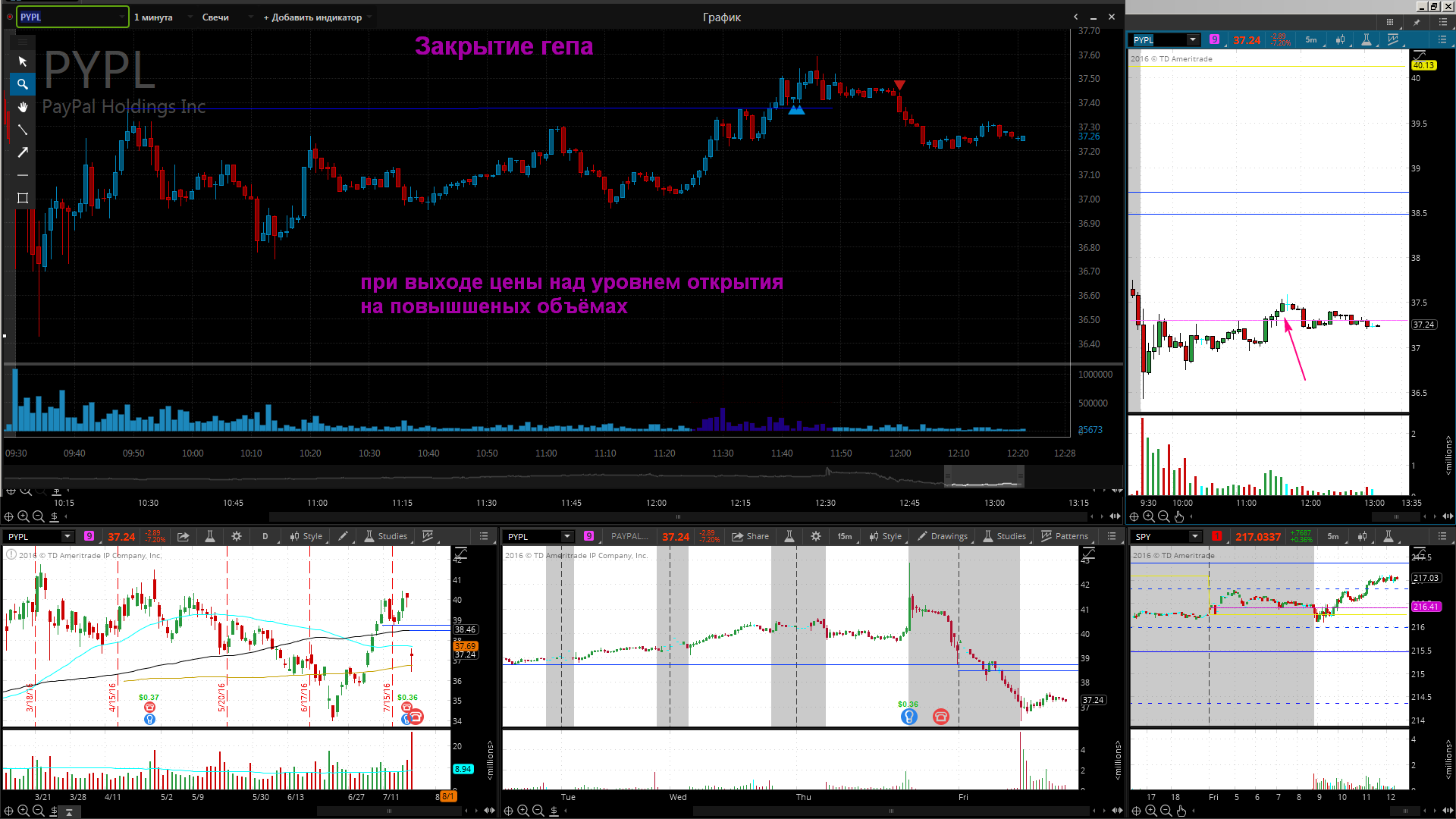Open the grid layout icon
Image resolution: width=1456 pixels, height=819 pixels.
[x=1389, y=23]
